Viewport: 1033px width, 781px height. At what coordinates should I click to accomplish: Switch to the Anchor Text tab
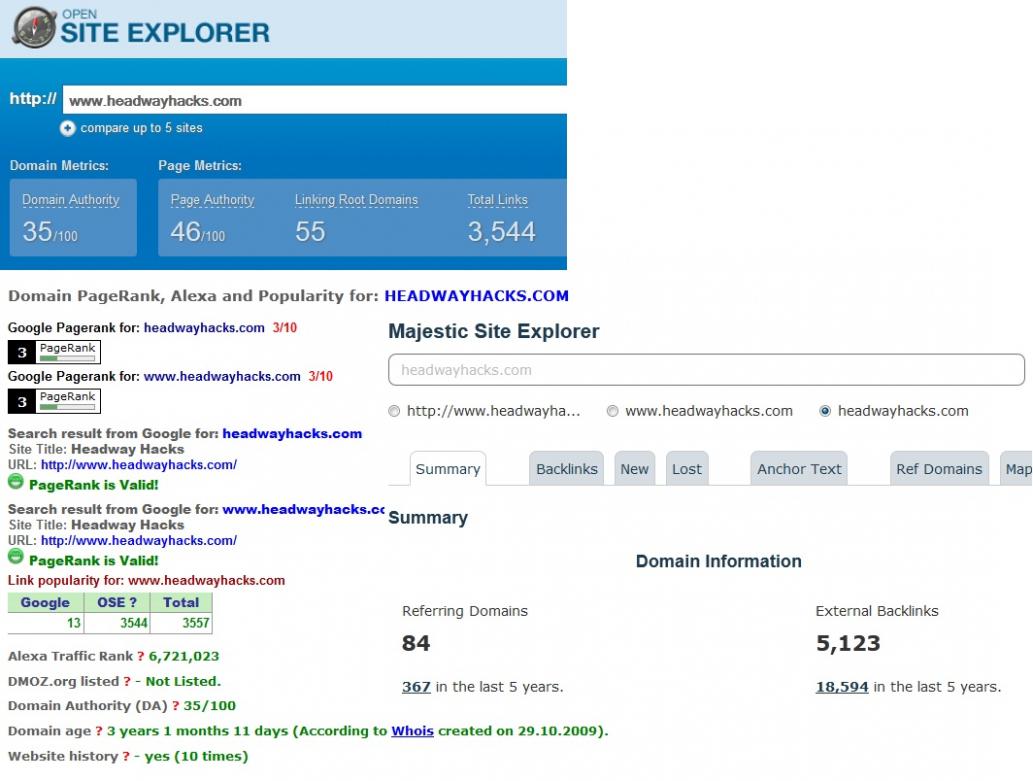(799, 469)
